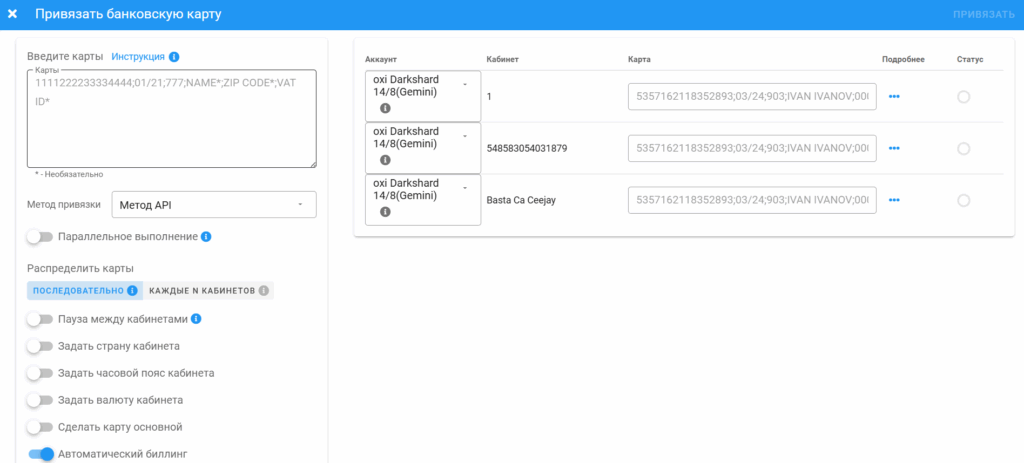Open details dots for 548583054031879 row
Image resolution: width=1024 pixels, height=463 pixels.
pyautogui.click(x=894, y=148)
